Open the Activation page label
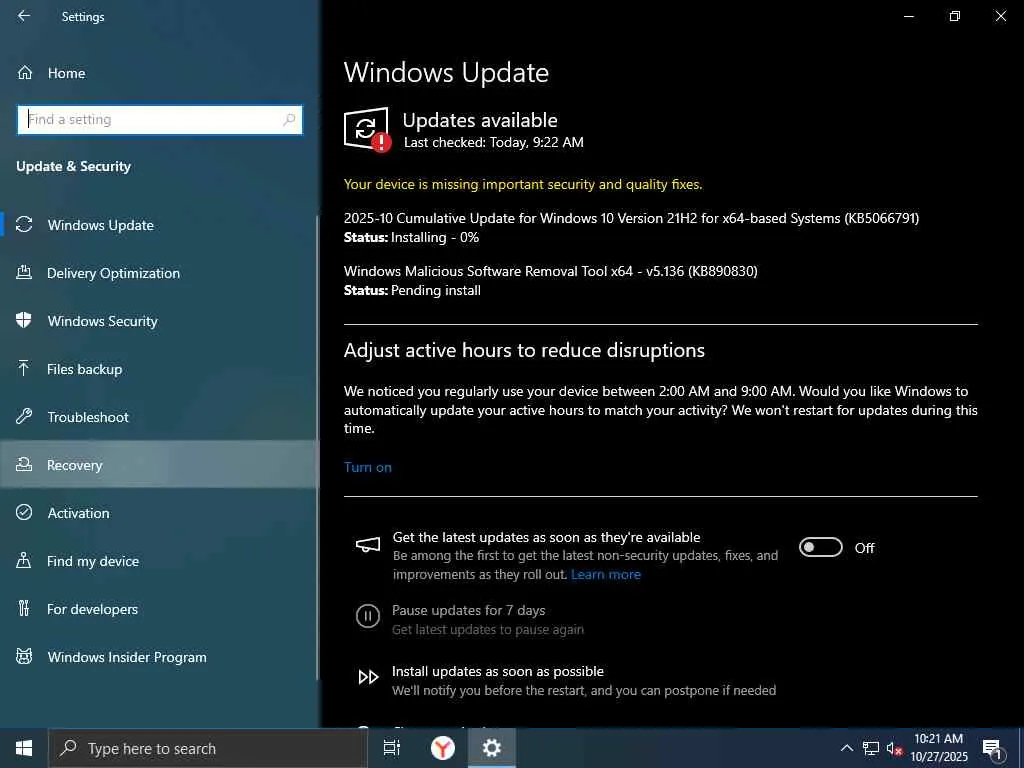The width and height of the screenshot is (1024, 768). tap(78, 513)
